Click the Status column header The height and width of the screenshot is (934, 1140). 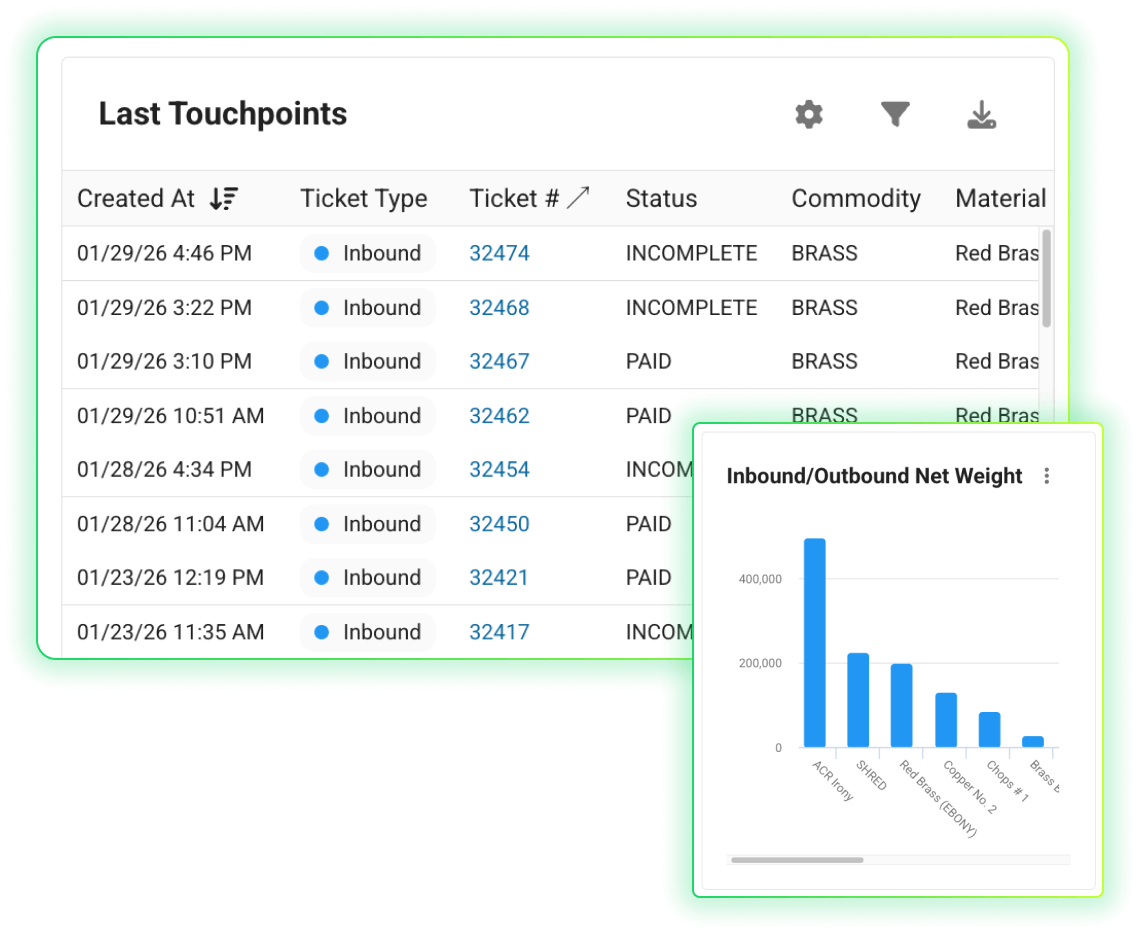pos(661,199)
